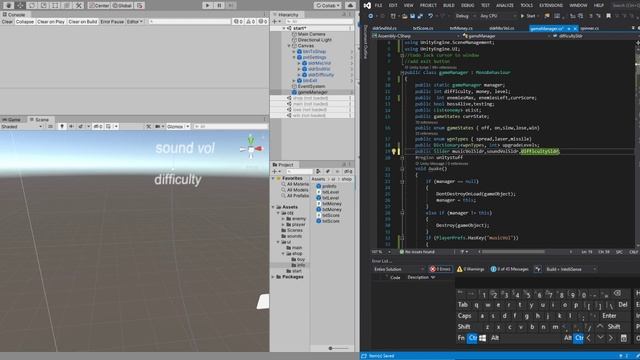
Task: Select the Hand tool in Unity toolbar
Action: [8, 5]
